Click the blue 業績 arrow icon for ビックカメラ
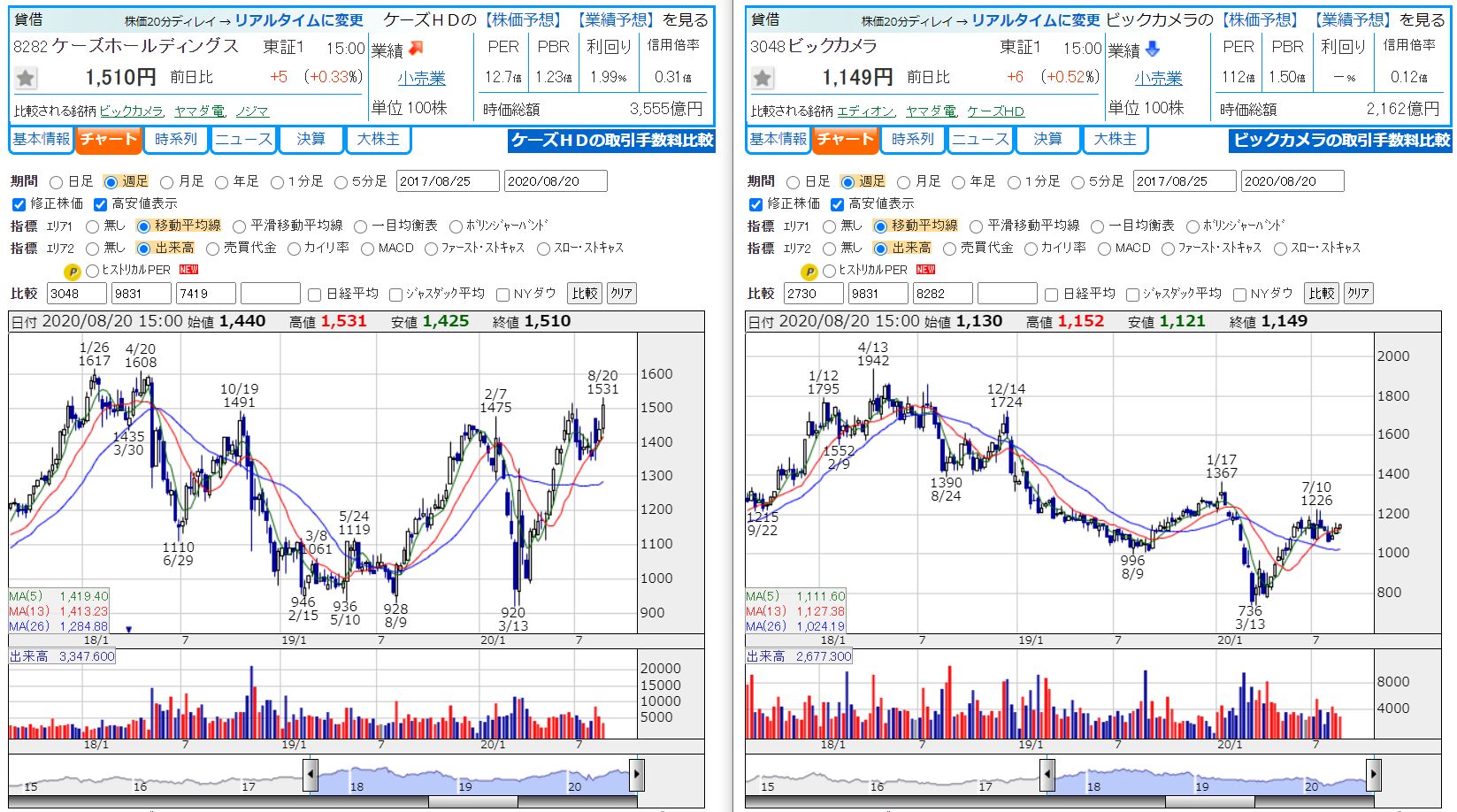Viewport: 1457px width, 812px height. click(1152, 49)
